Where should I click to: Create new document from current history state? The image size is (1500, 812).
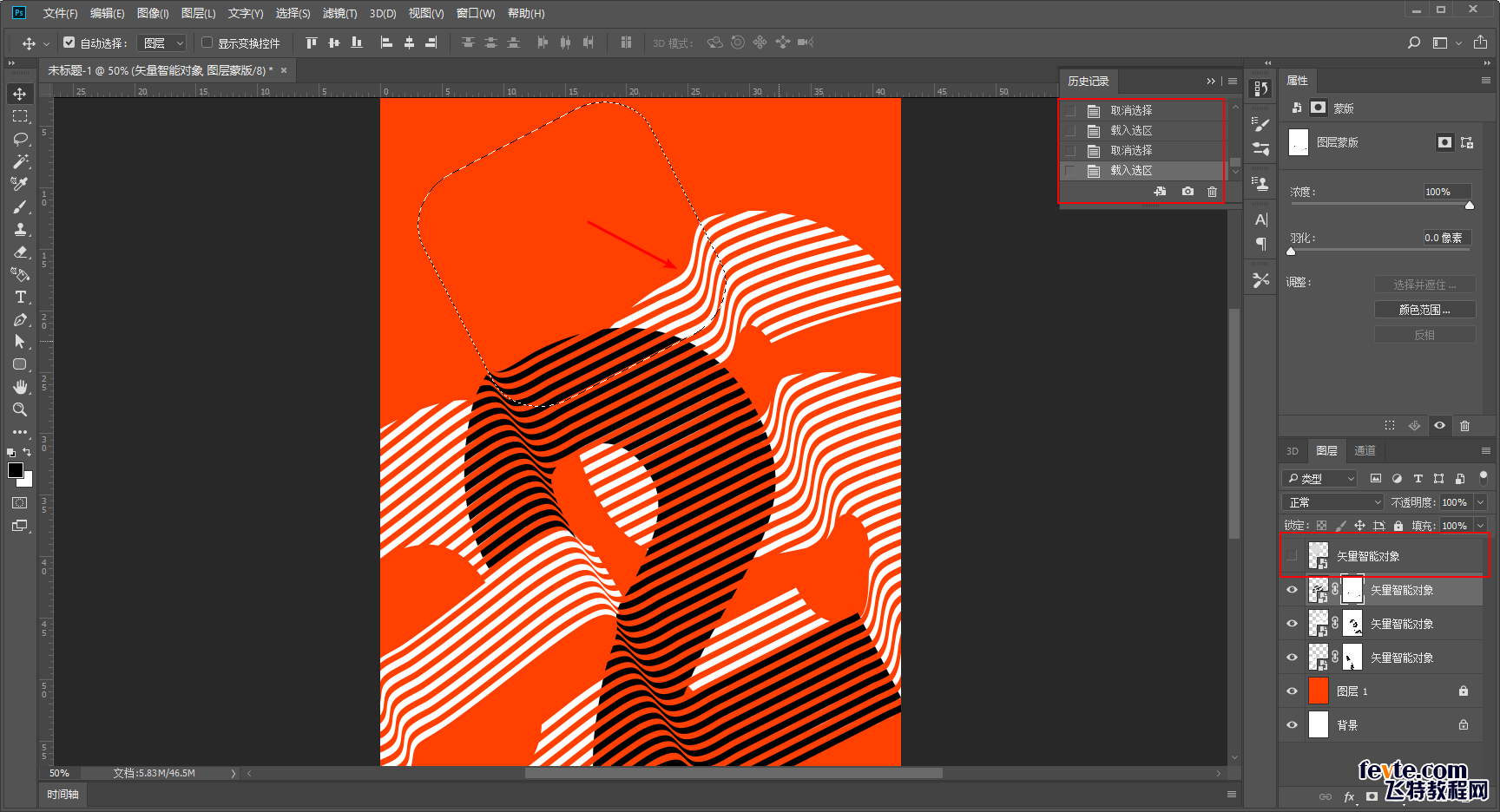(1160, 192)
